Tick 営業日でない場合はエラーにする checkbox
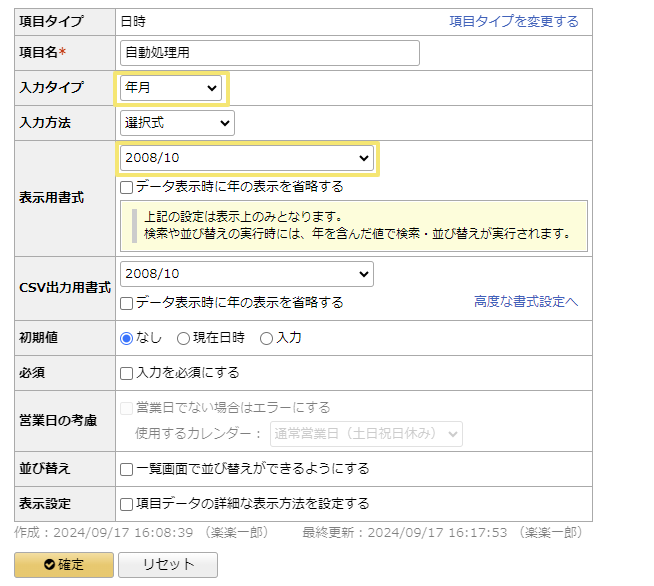Viewport: 654px width, 586px height. [x=127, y=408]
